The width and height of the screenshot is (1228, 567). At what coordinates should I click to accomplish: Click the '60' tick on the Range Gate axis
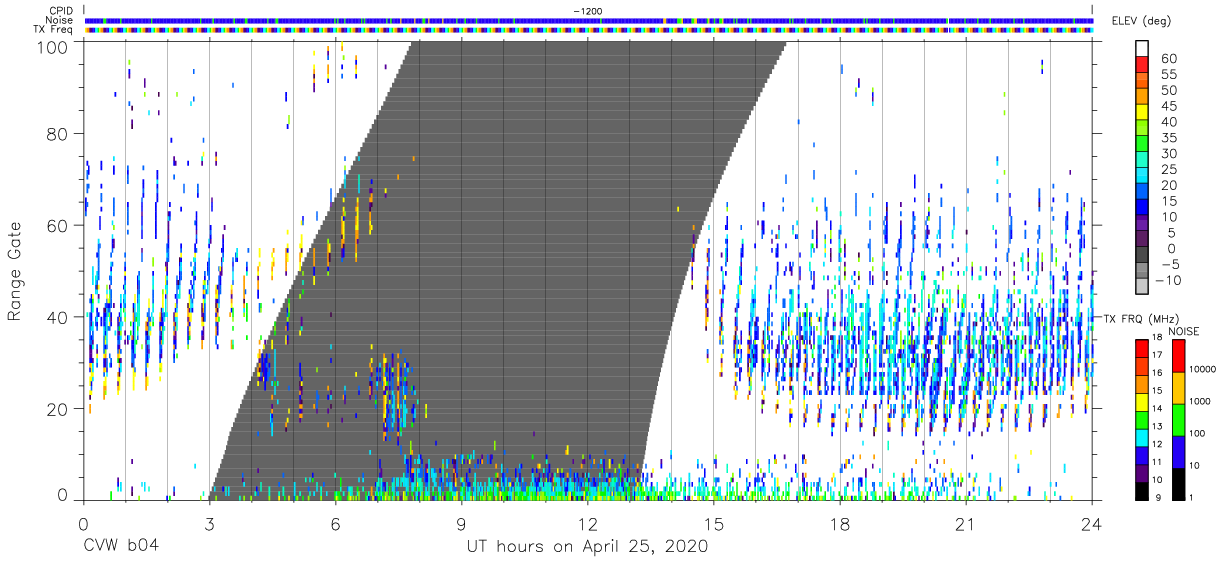click(58, 226)
